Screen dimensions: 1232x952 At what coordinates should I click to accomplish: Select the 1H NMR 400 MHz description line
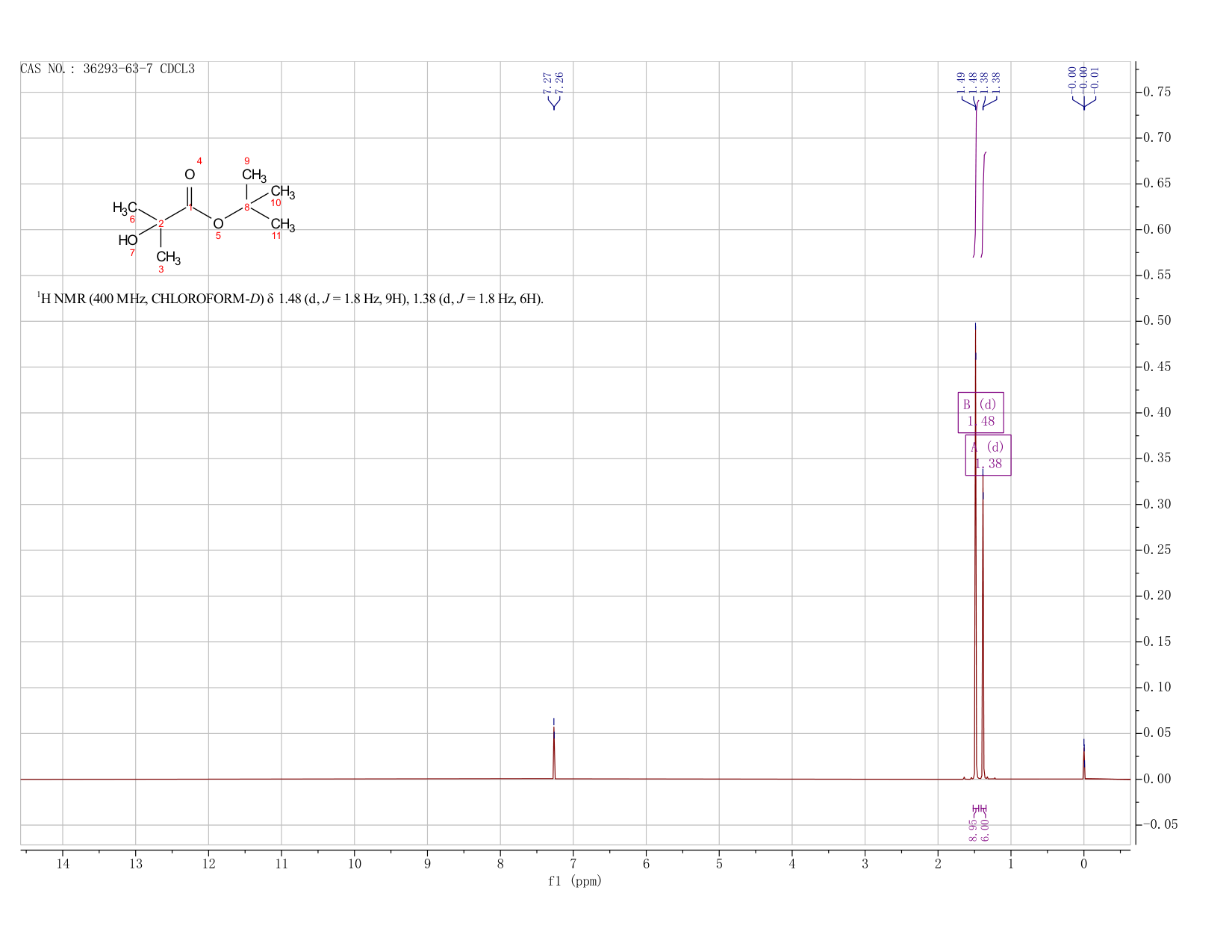290,299
